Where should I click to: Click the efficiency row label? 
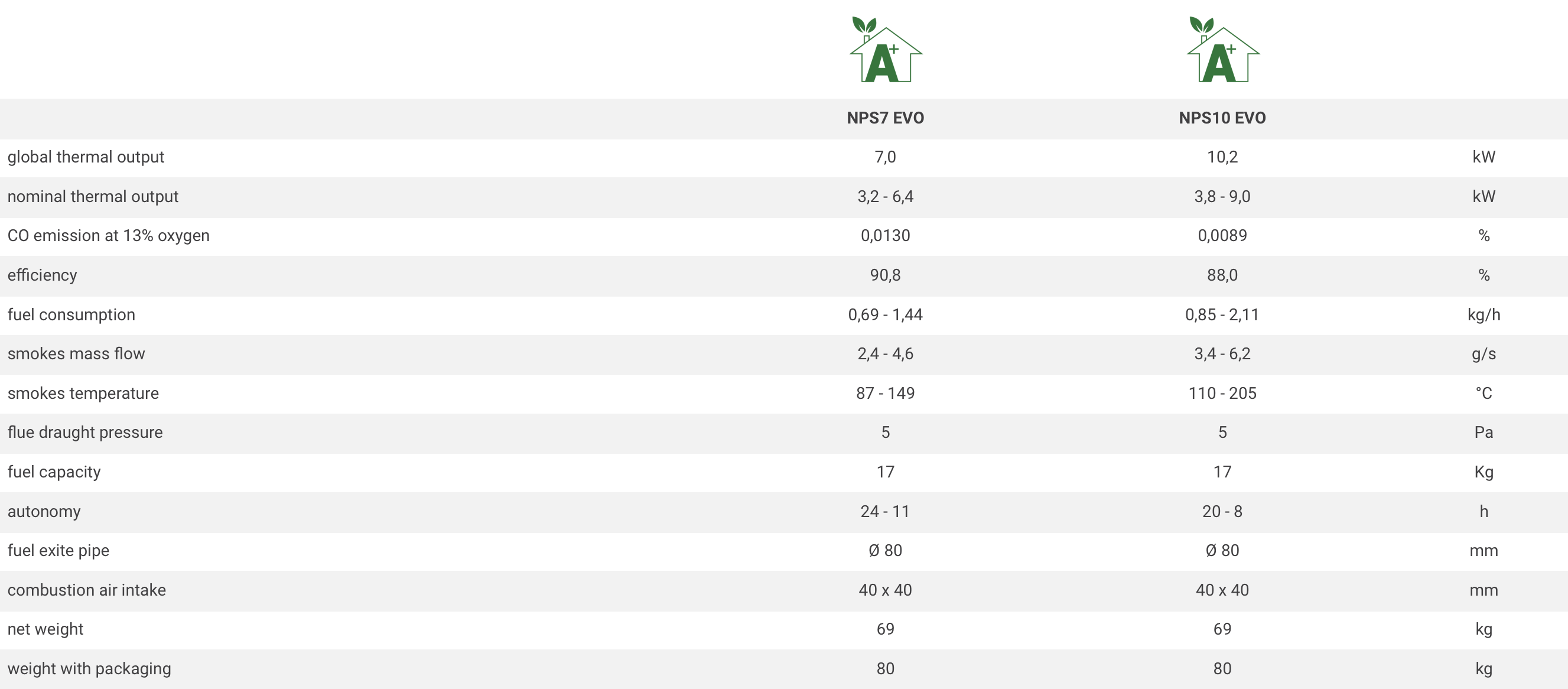[x=42, y=275]
